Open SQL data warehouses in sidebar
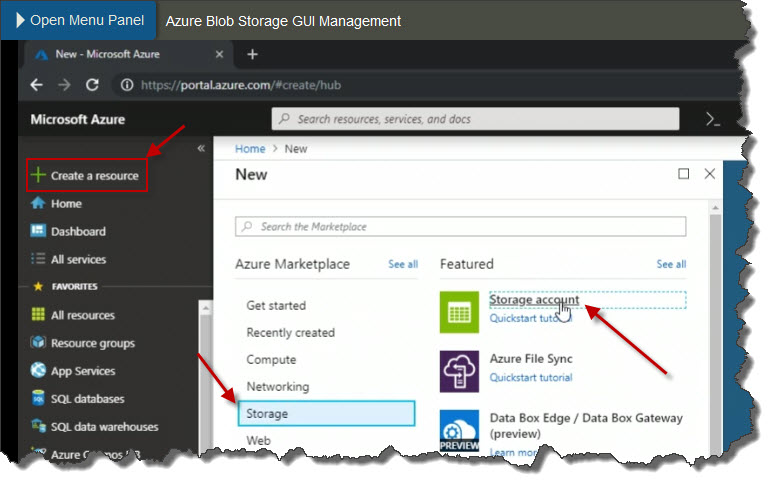This screenshot has width=777, height=489. (x=104, y=427)
